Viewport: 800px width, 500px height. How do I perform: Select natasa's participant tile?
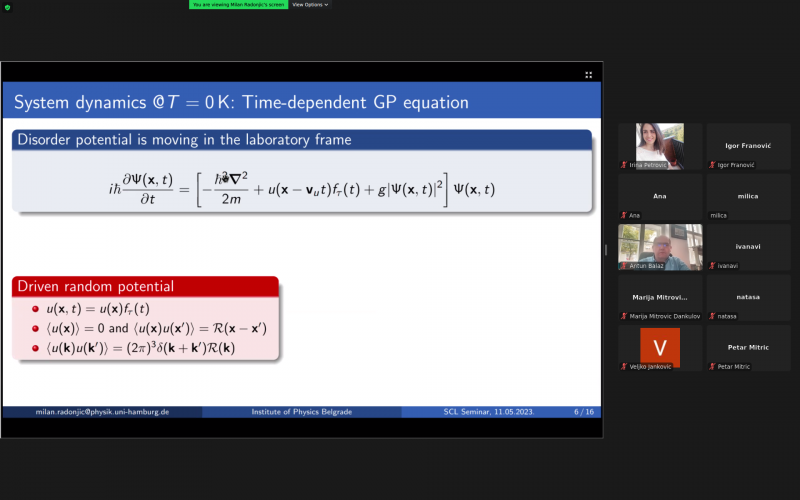tap(748, 297)
